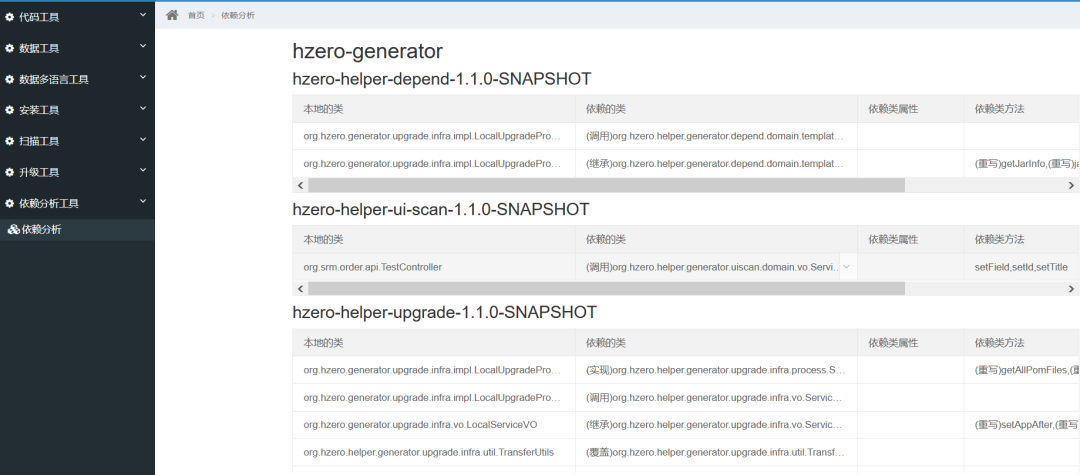Open the 升级工具 sidebar menu

(40, 172)
